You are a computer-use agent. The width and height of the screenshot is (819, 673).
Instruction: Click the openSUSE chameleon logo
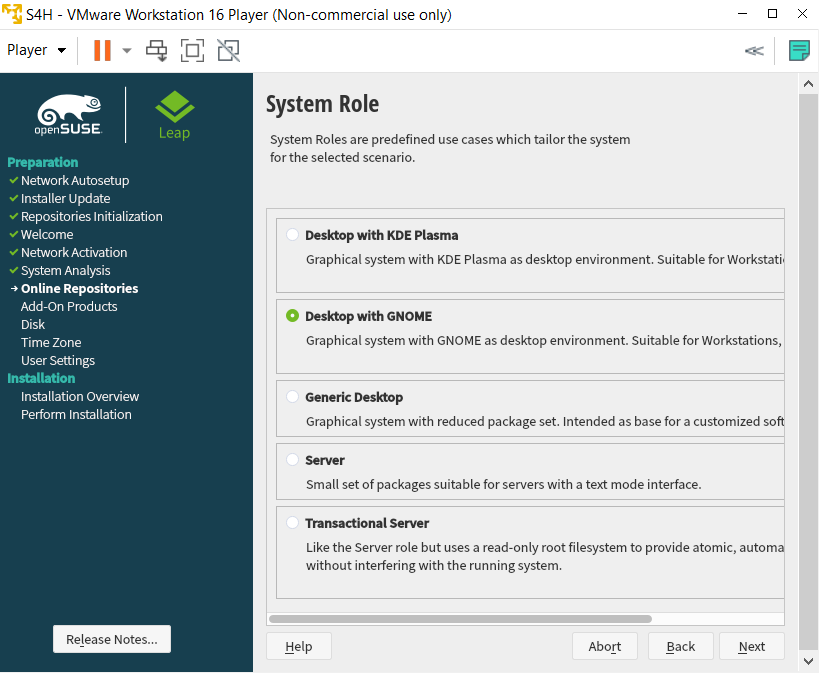click(68, 115)
